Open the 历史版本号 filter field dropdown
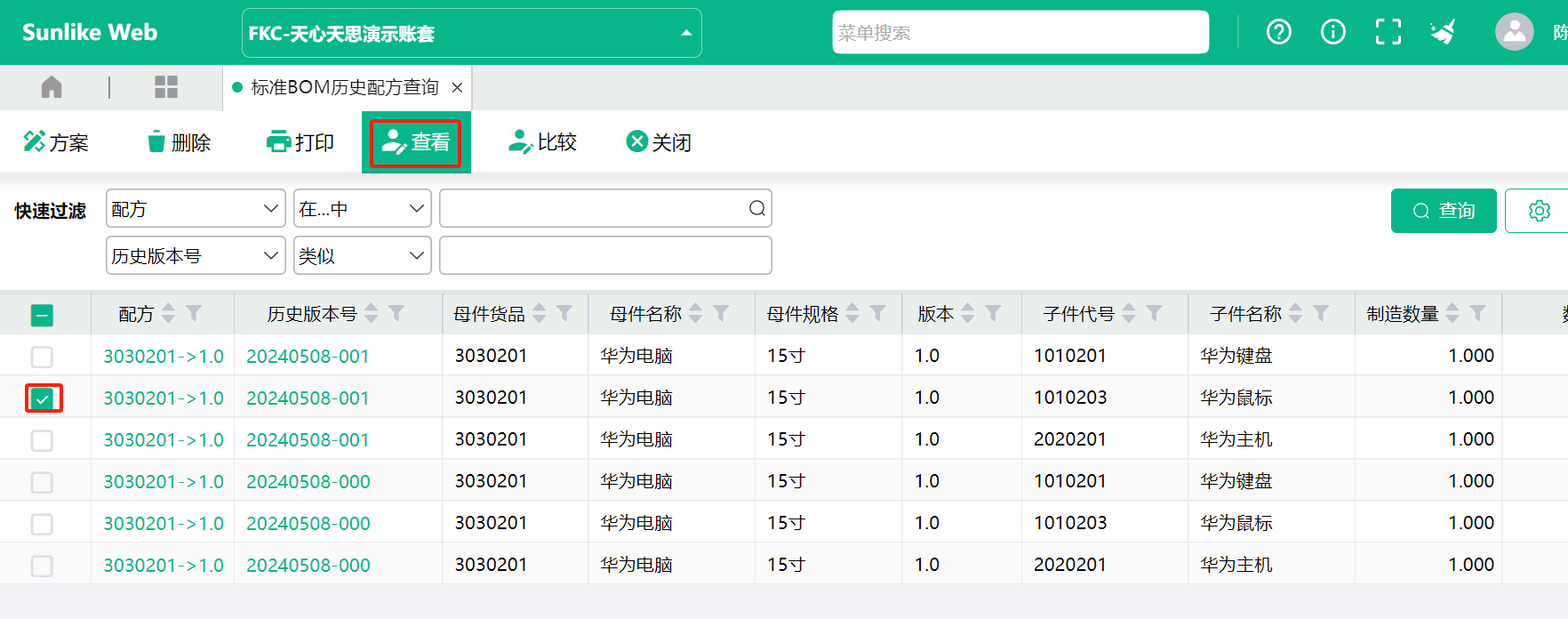Viewport: 1568px width, 619px height. tap(196, 255)
